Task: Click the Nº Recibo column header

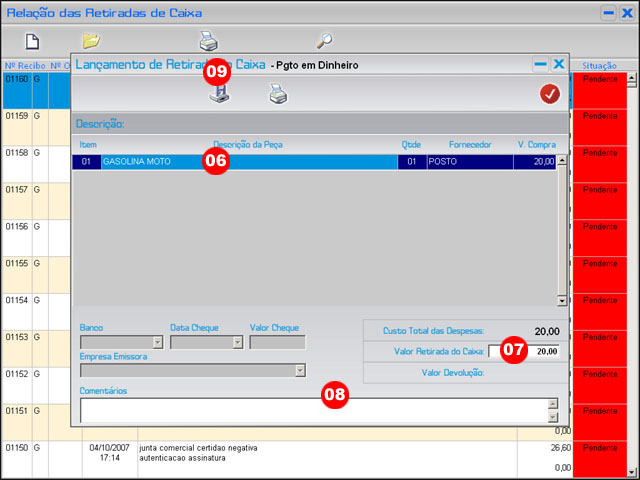Action: pos(20,64)
